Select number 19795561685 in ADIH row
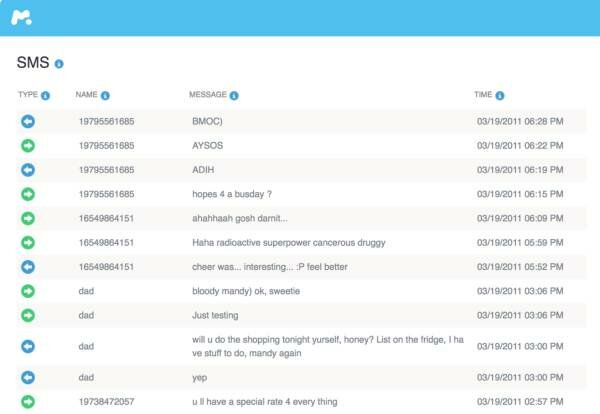 (x=106, y=170)
